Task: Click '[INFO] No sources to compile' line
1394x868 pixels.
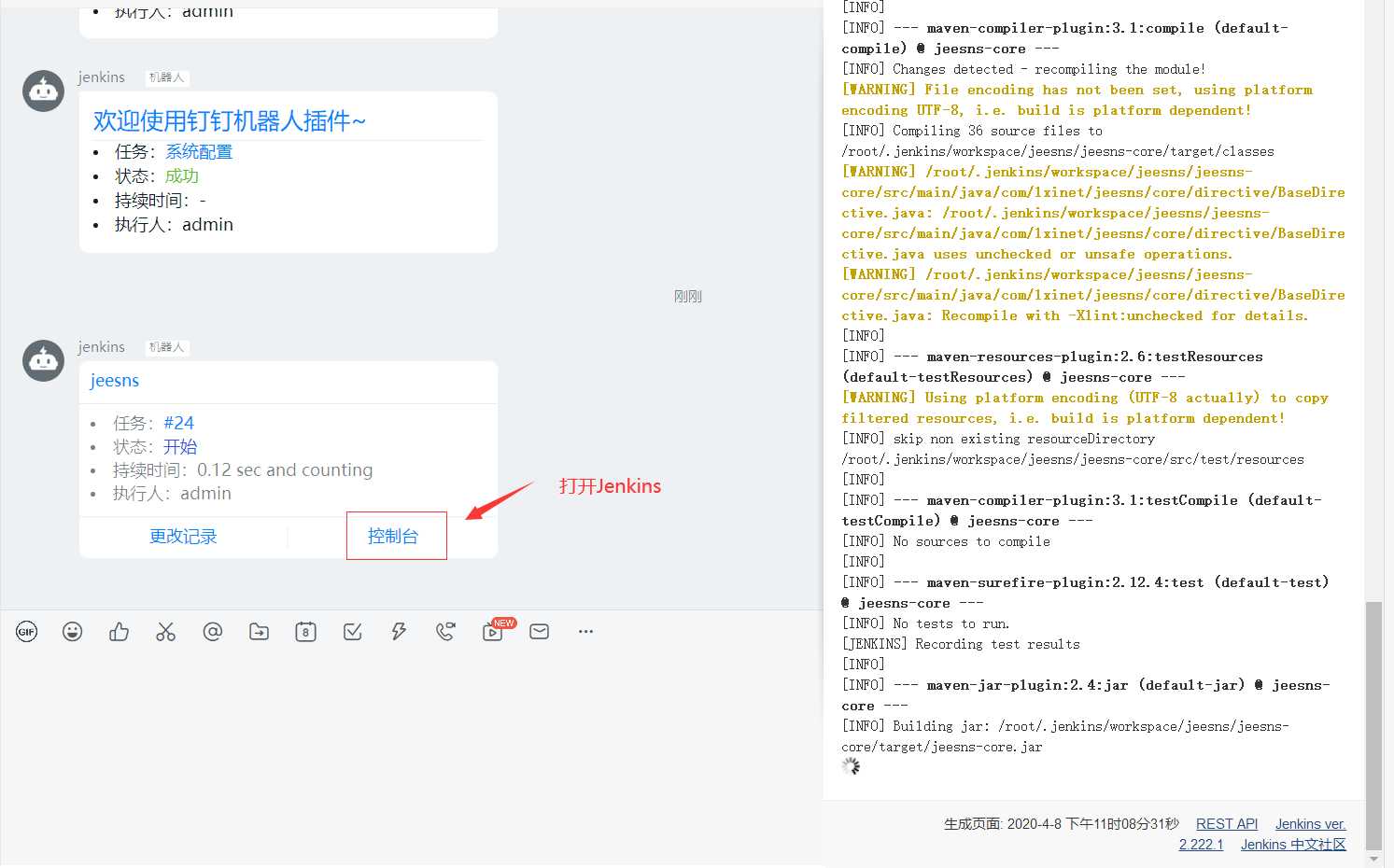Action: point(946,541)
